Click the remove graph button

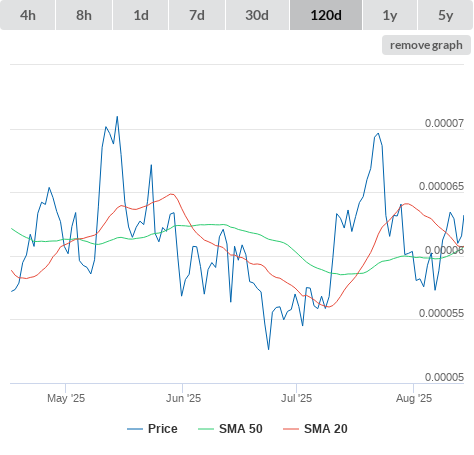[x=426, y=45]
